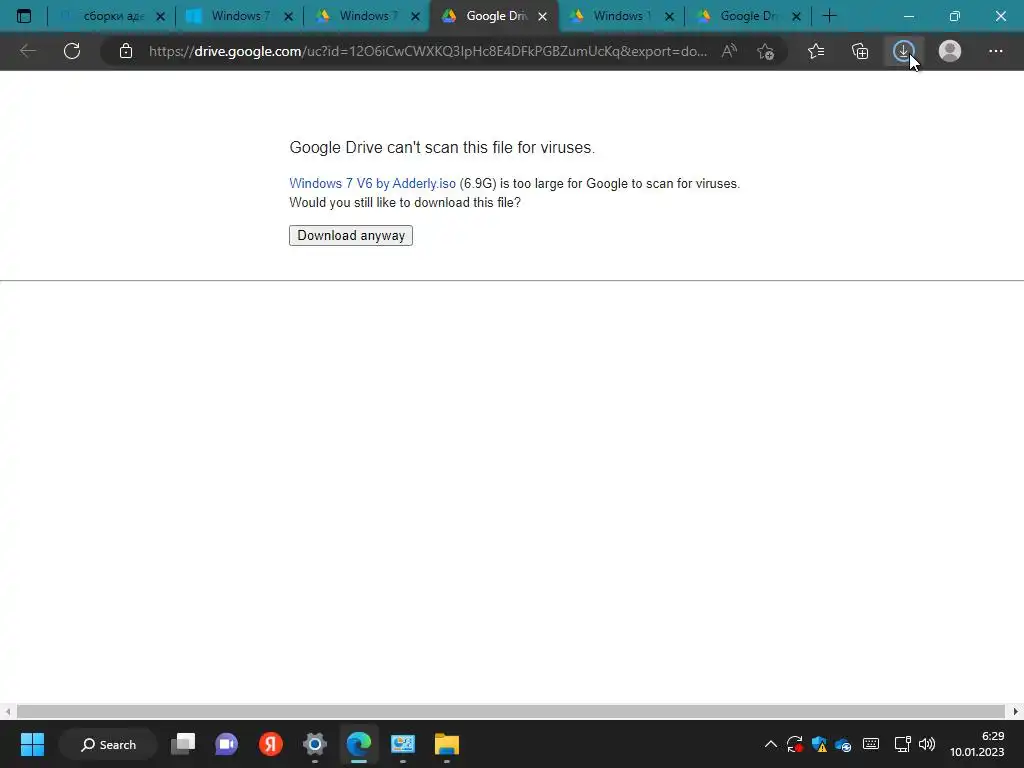Screen dimensions: 1024x768
Task: Open Settings and more menu
Action: pyautogui.click(x=995, y=51)
